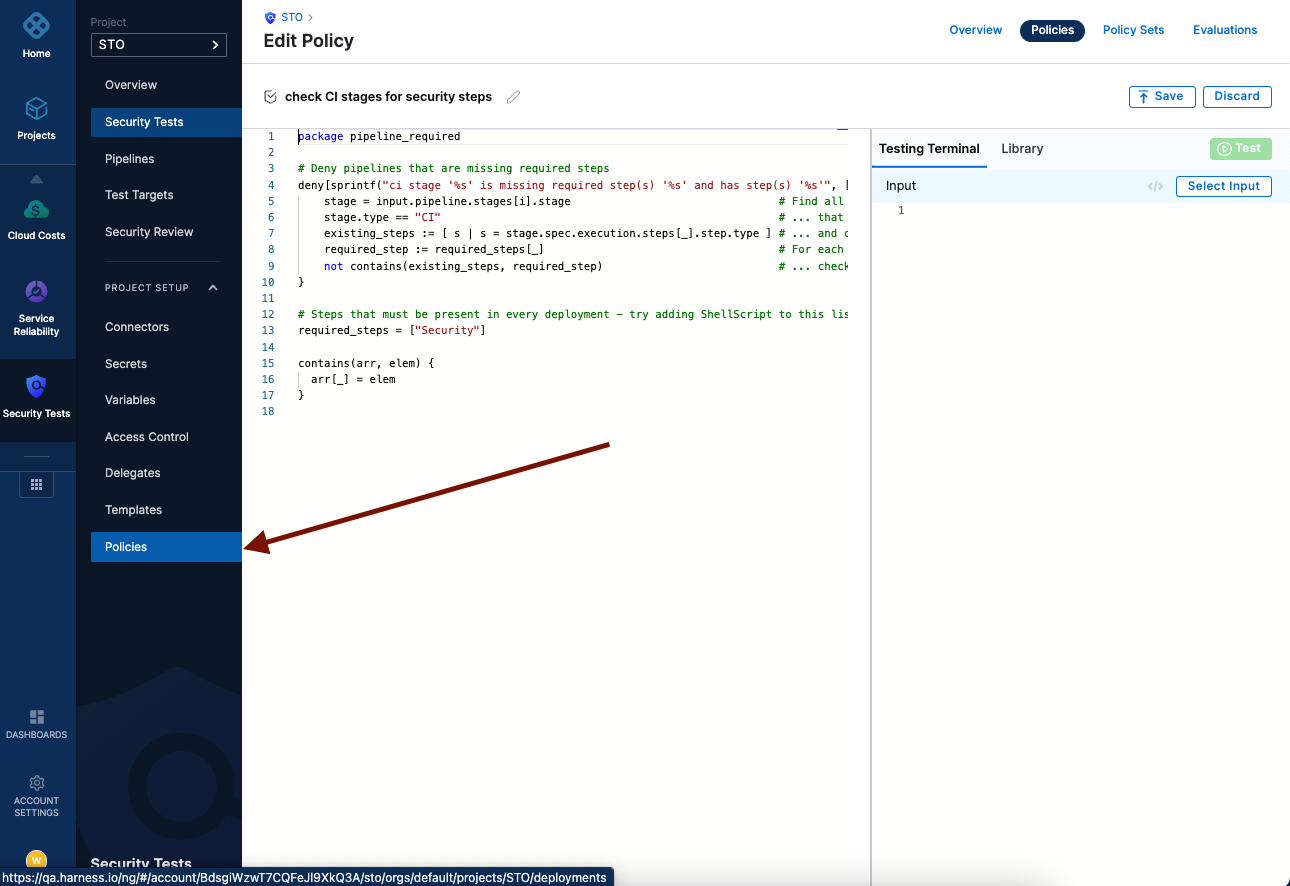Click the 'stage.type == "CI"' line
1290x886 pixels.
coord(382,217)
